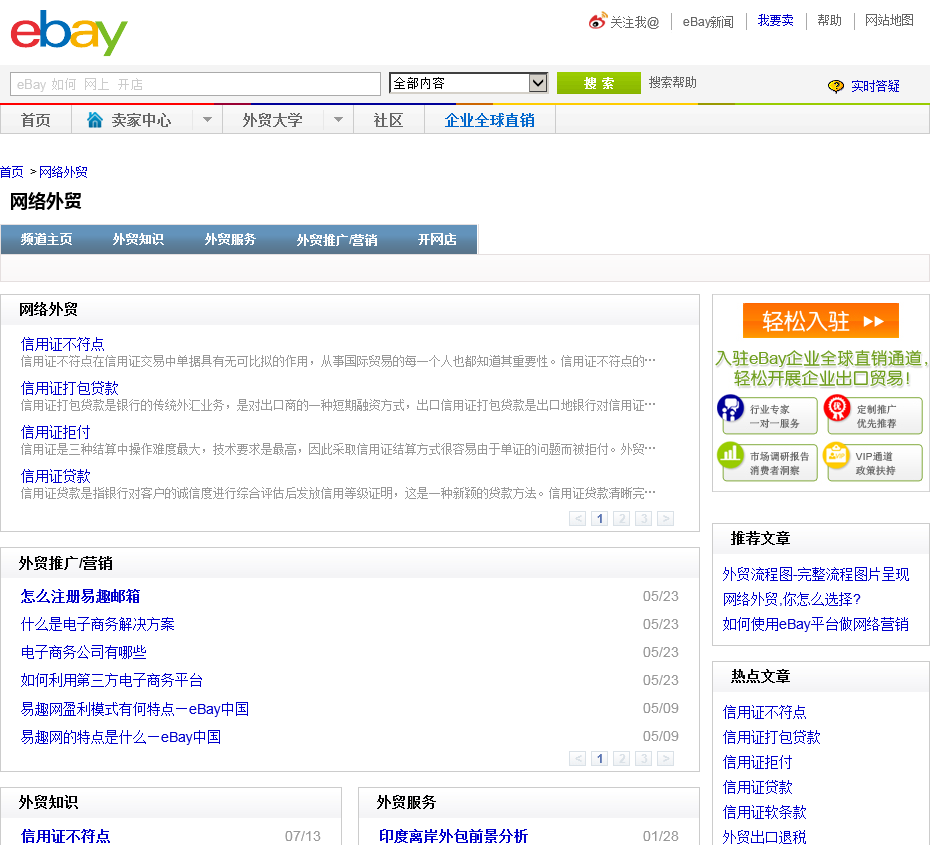Open the eBay新闻 link
930x845 pixels.
tap(708, 22)
